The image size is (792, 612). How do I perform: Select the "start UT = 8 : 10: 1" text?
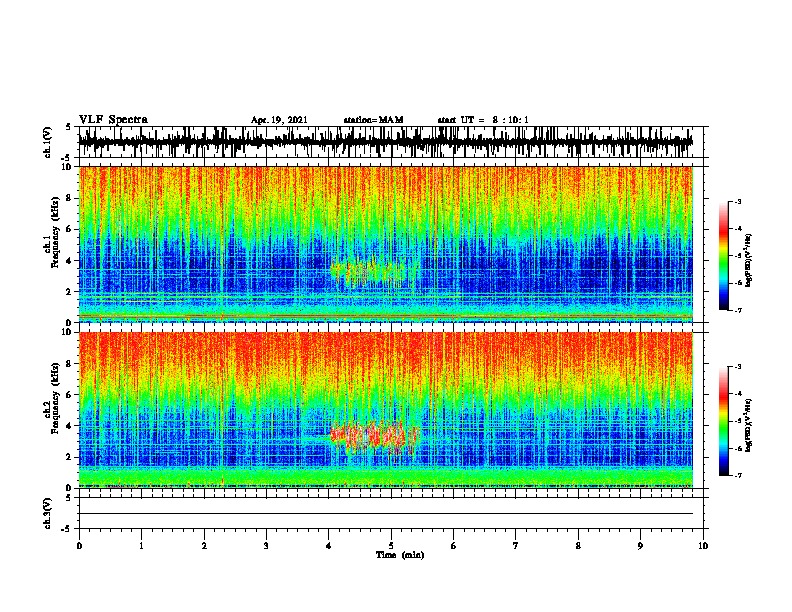(482, 120)
